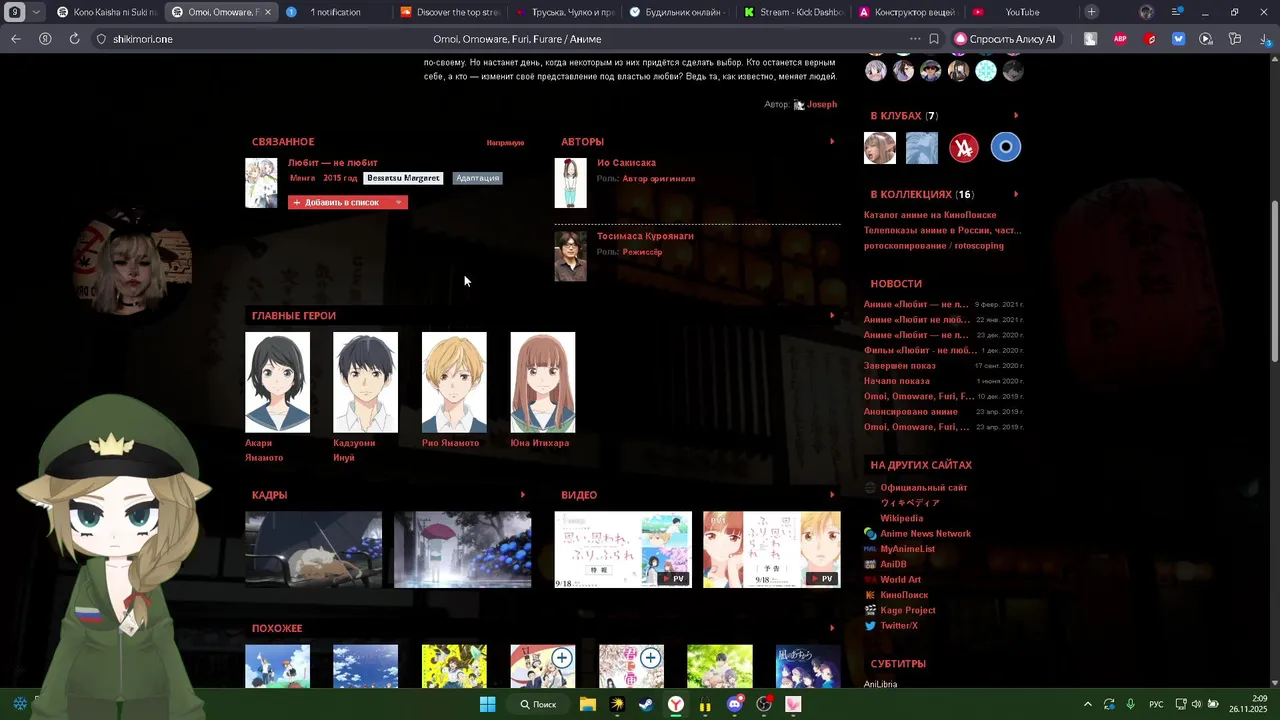Expand В коллекциях section arrow

[1016, 194]
